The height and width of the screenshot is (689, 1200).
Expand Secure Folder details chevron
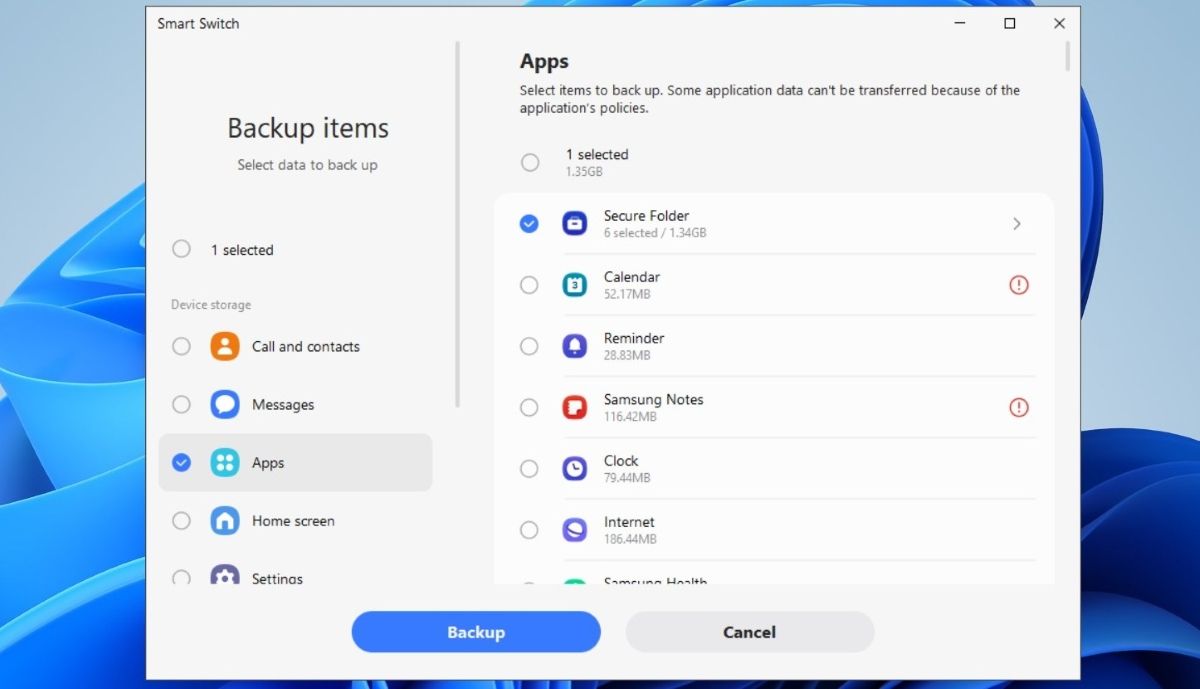(1017, 224)
